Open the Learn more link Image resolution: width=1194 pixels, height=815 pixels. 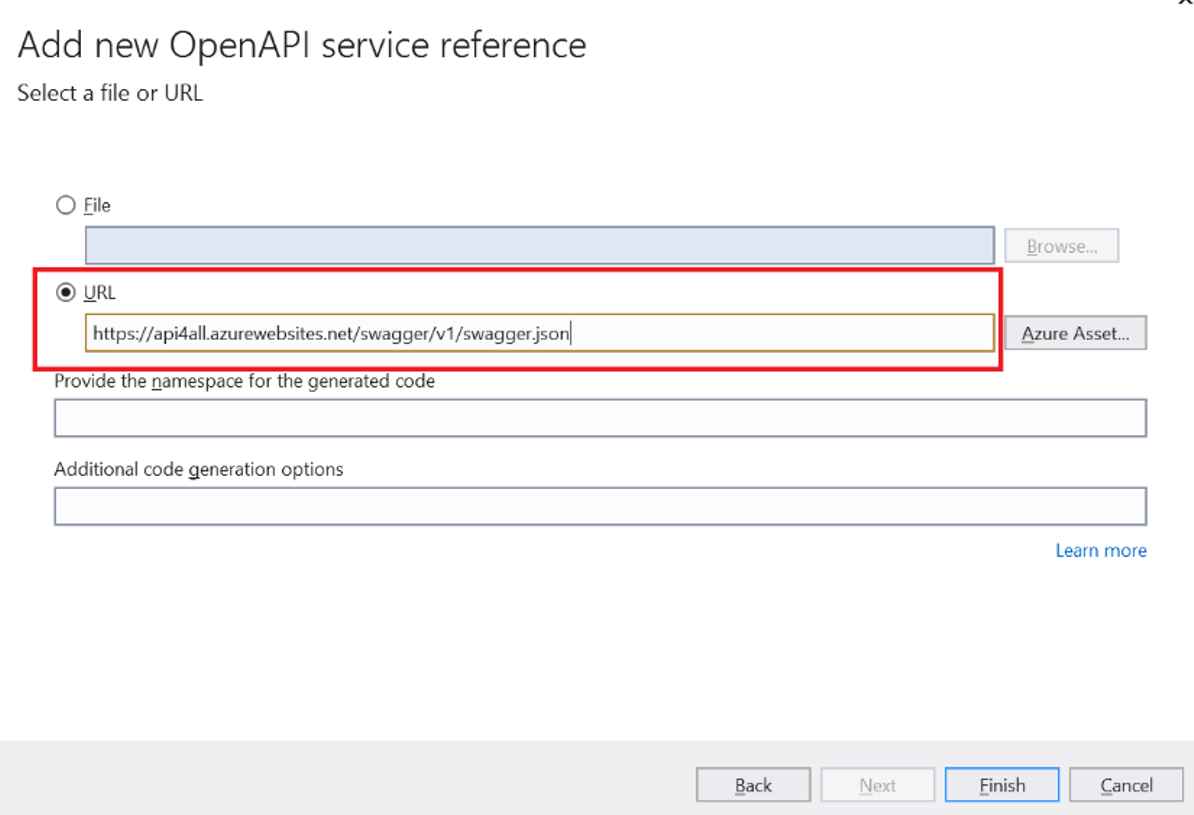[x=1101, y=550]
